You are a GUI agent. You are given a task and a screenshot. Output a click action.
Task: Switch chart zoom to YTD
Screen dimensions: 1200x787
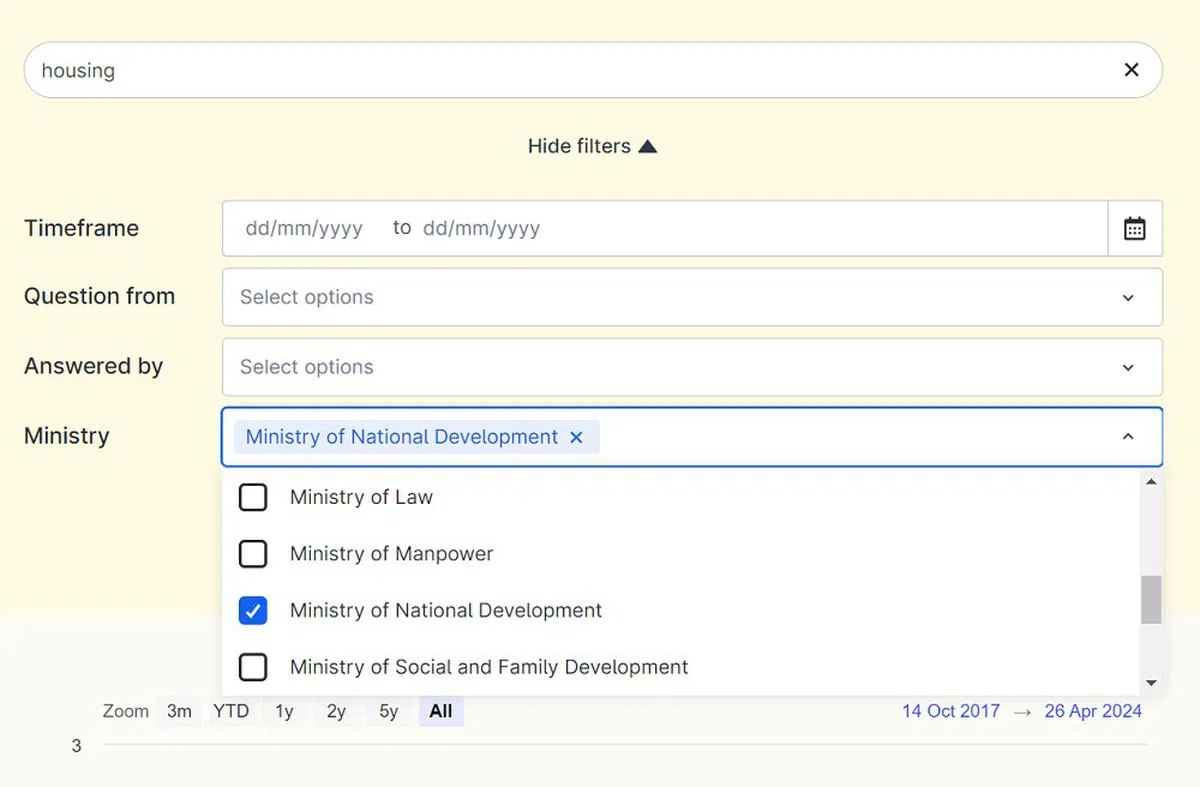[231, 711]
